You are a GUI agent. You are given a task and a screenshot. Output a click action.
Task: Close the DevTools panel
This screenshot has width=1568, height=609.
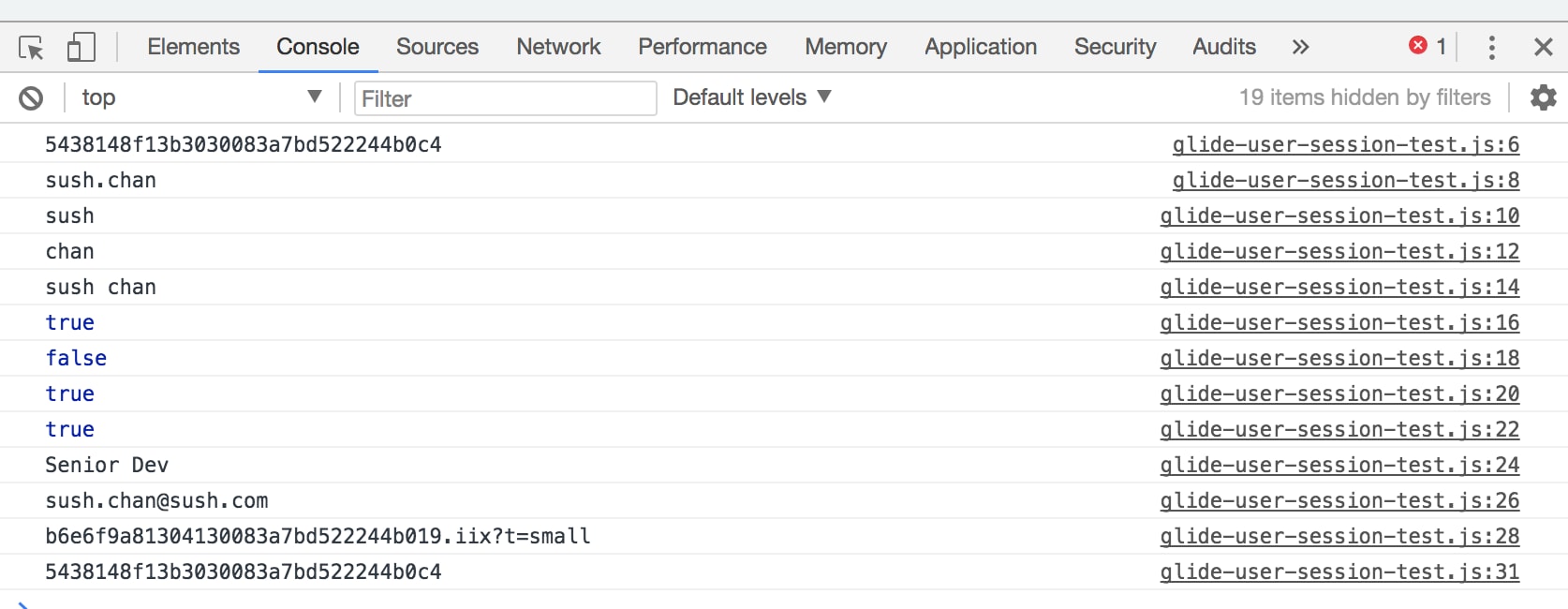(x=1544, y=47)
